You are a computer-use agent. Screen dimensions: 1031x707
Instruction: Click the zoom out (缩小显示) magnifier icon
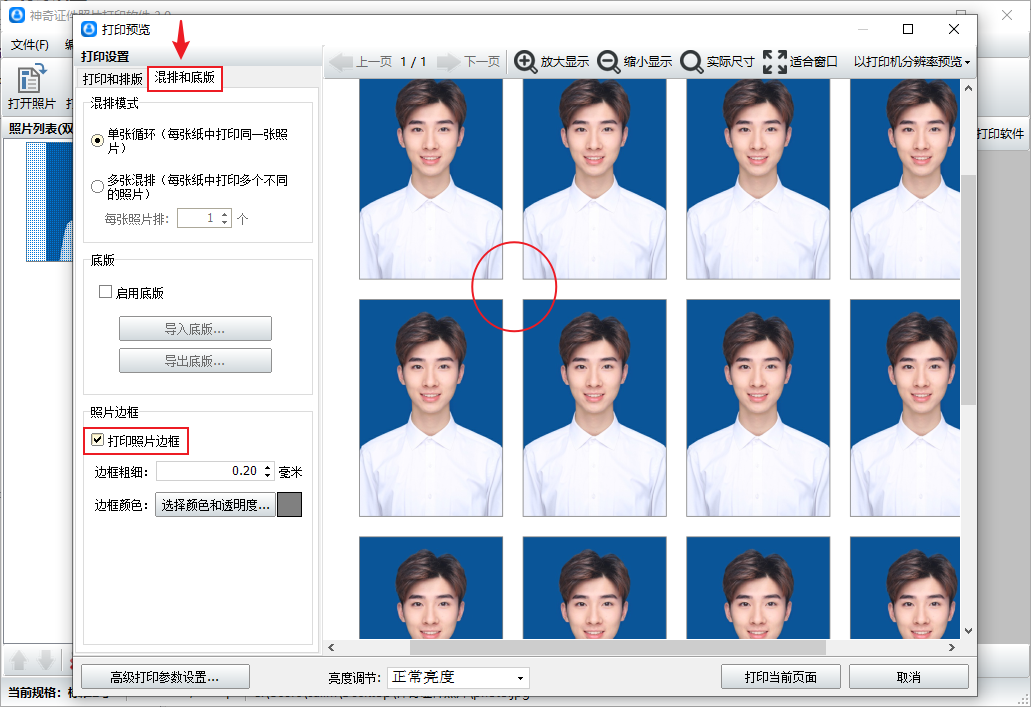coord(608,62)
